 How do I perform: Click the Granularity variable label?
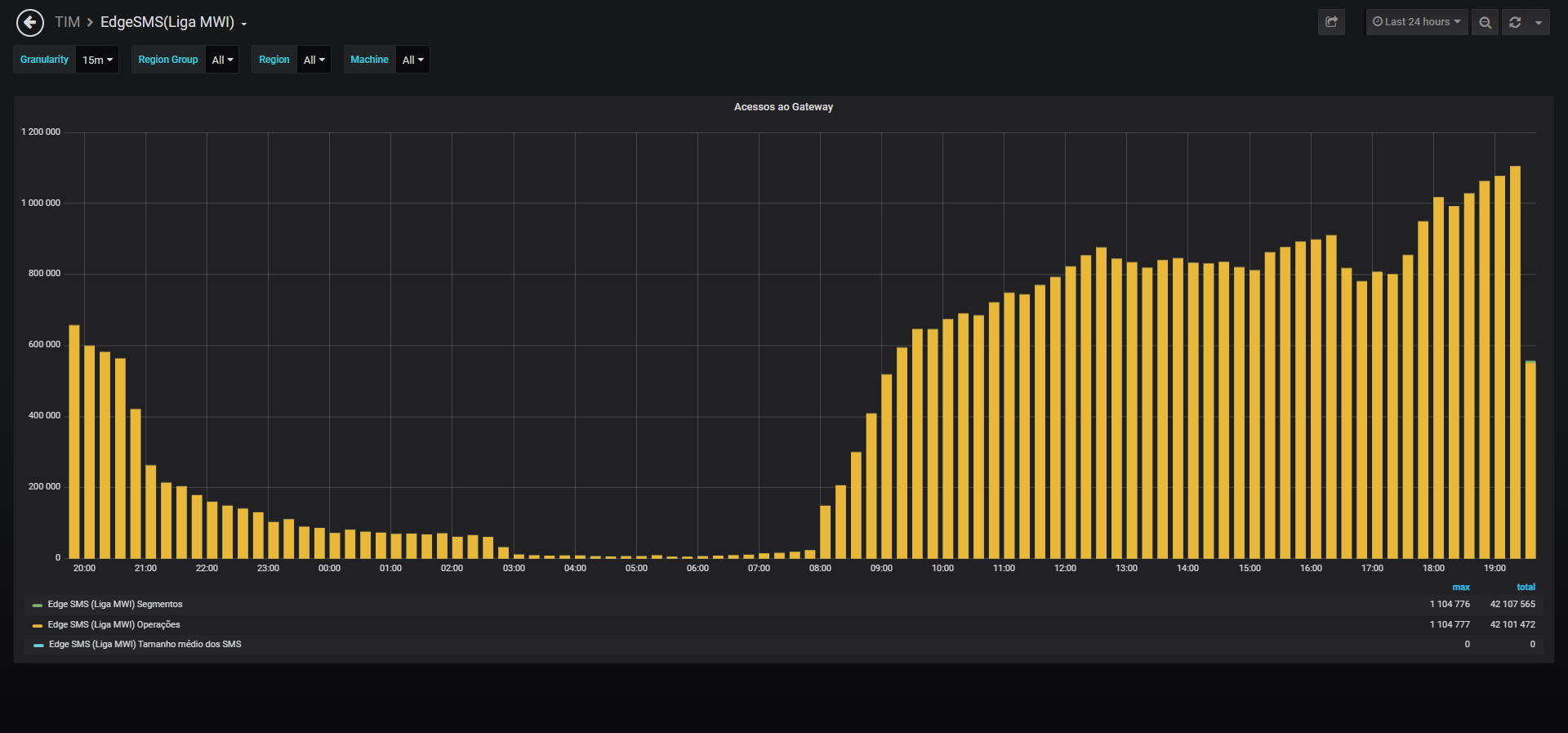point(44,60)
